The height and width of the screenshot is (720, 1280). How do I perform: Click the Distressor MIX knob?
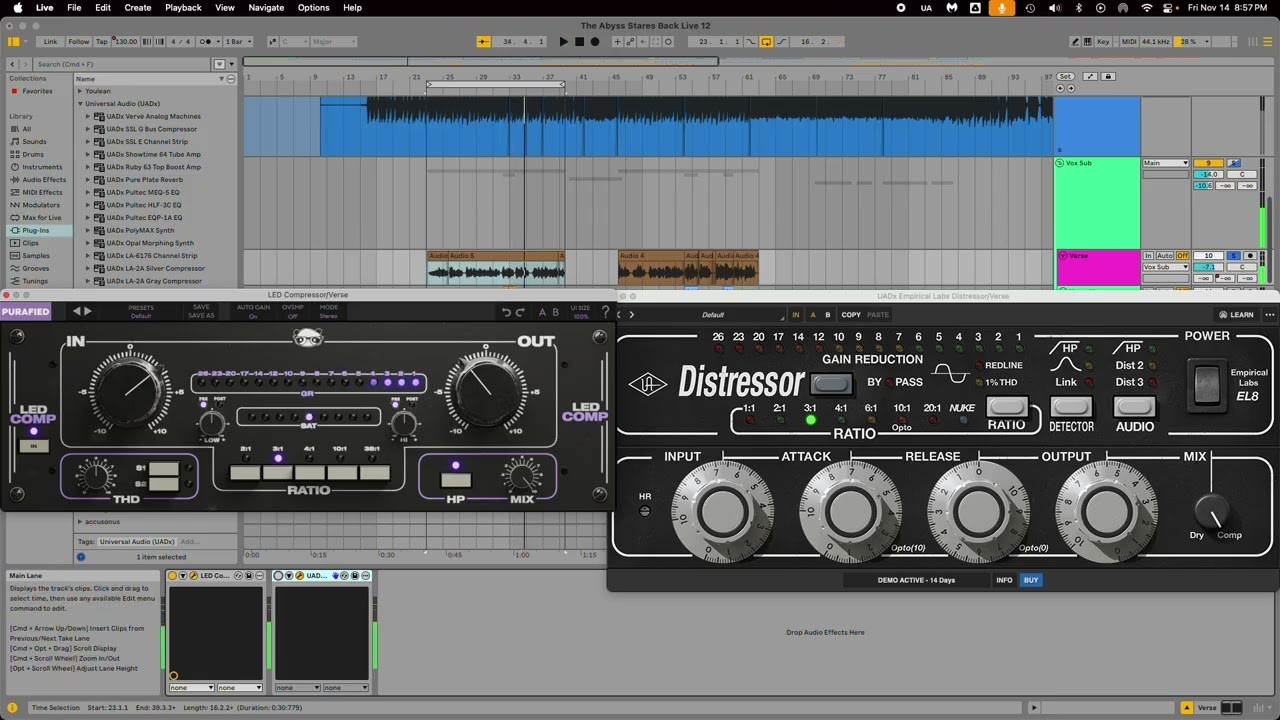(1211, 511)
